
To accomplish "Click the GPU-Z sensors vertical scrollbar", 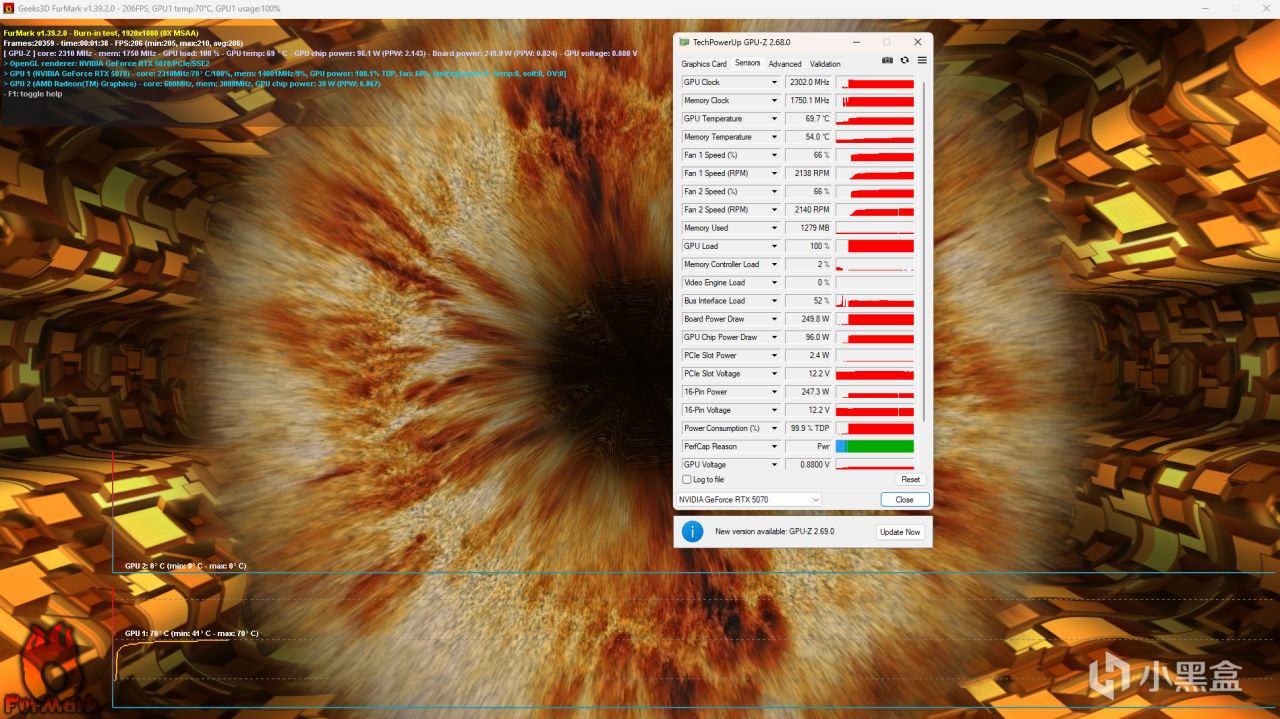I will [924, 250].
